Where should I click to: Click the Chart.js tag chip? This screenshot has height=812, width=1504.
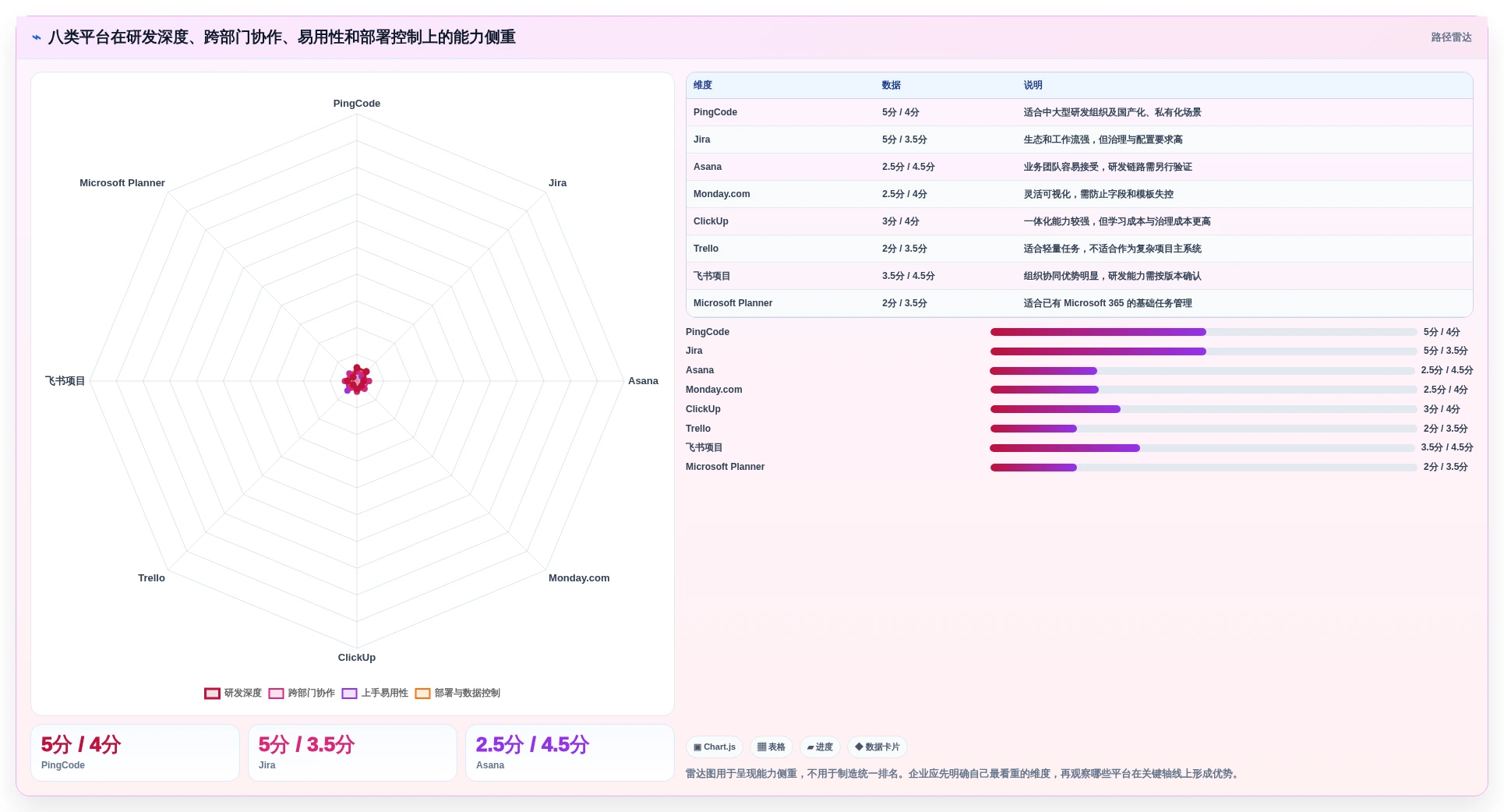pos(715,747)
